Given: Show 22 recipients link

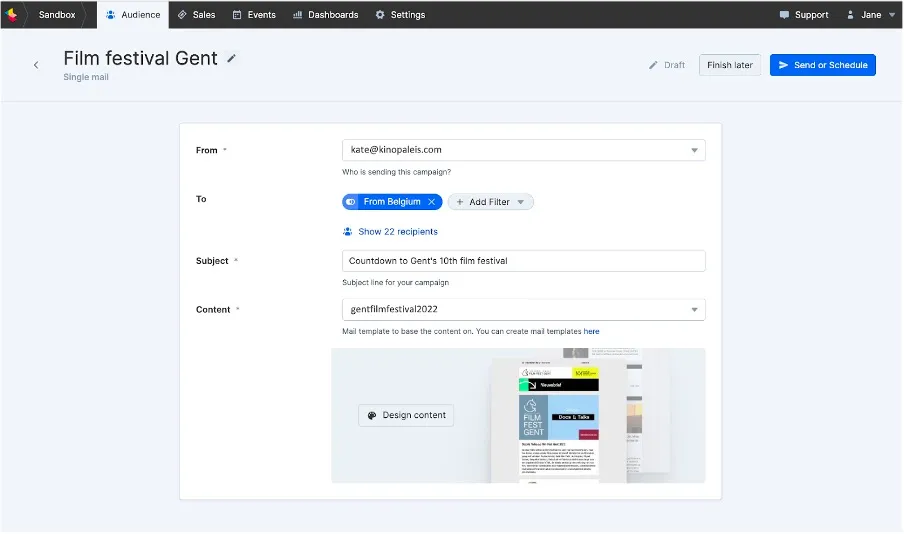Looking at the screenshot, I should coord(390,232).
